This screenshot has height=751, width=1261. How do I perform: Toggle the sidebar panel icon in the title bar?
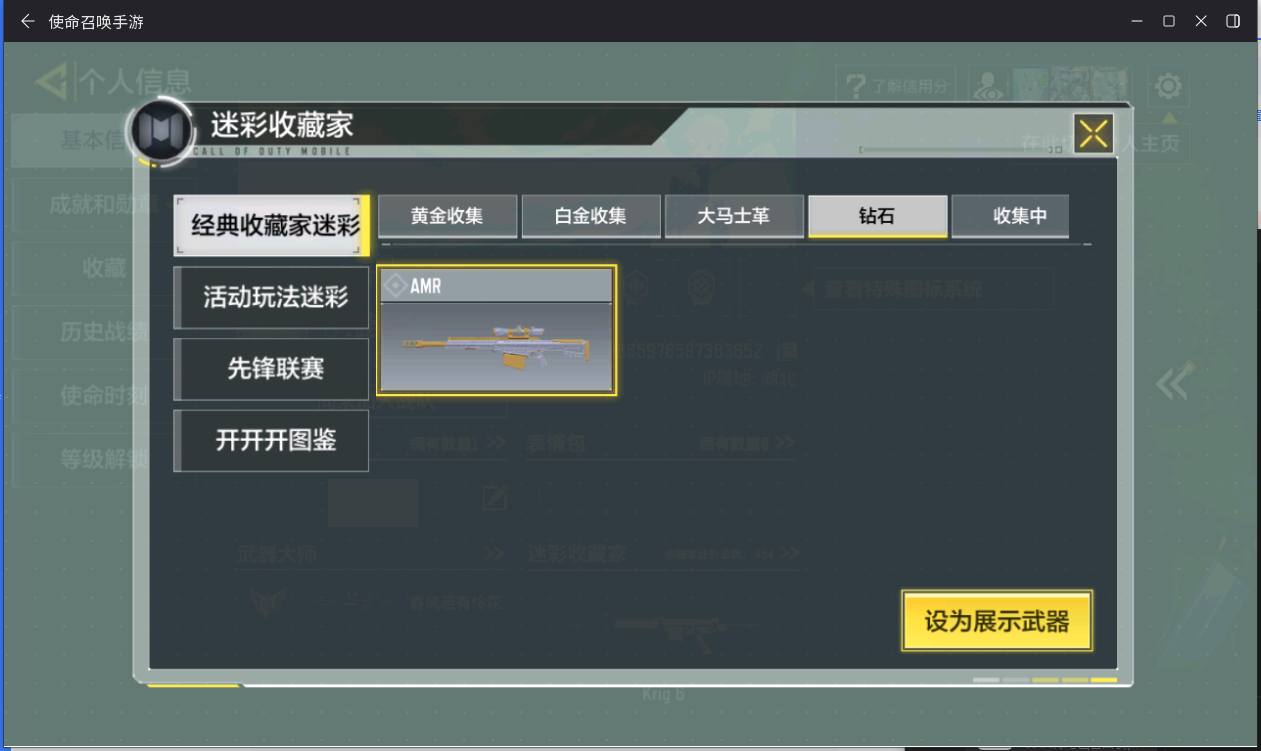point(1233,21)
